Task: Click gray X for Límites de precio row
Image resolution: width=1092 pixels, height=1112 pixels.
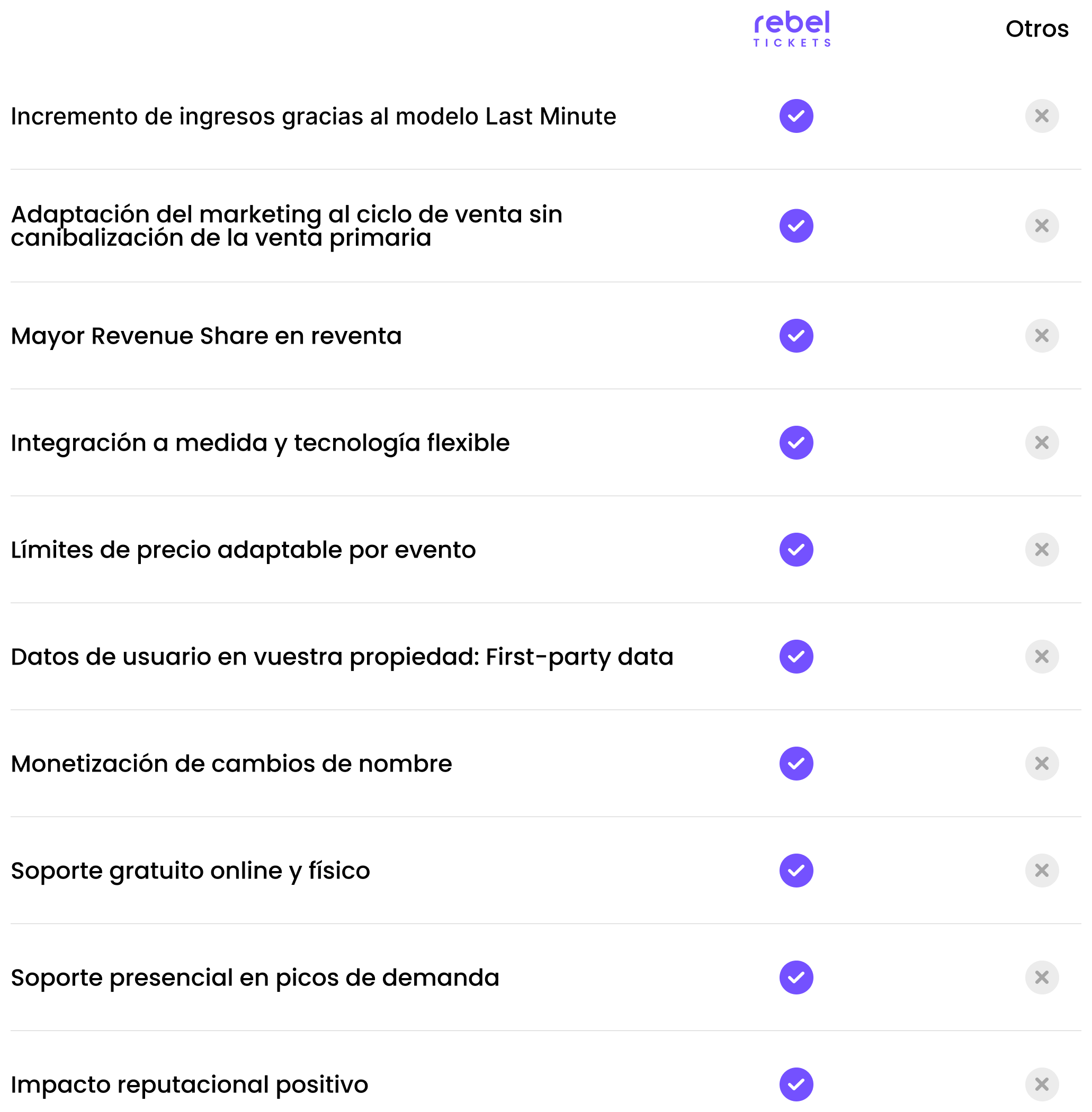Action: pyautogui.click(x=1041, y=550)
